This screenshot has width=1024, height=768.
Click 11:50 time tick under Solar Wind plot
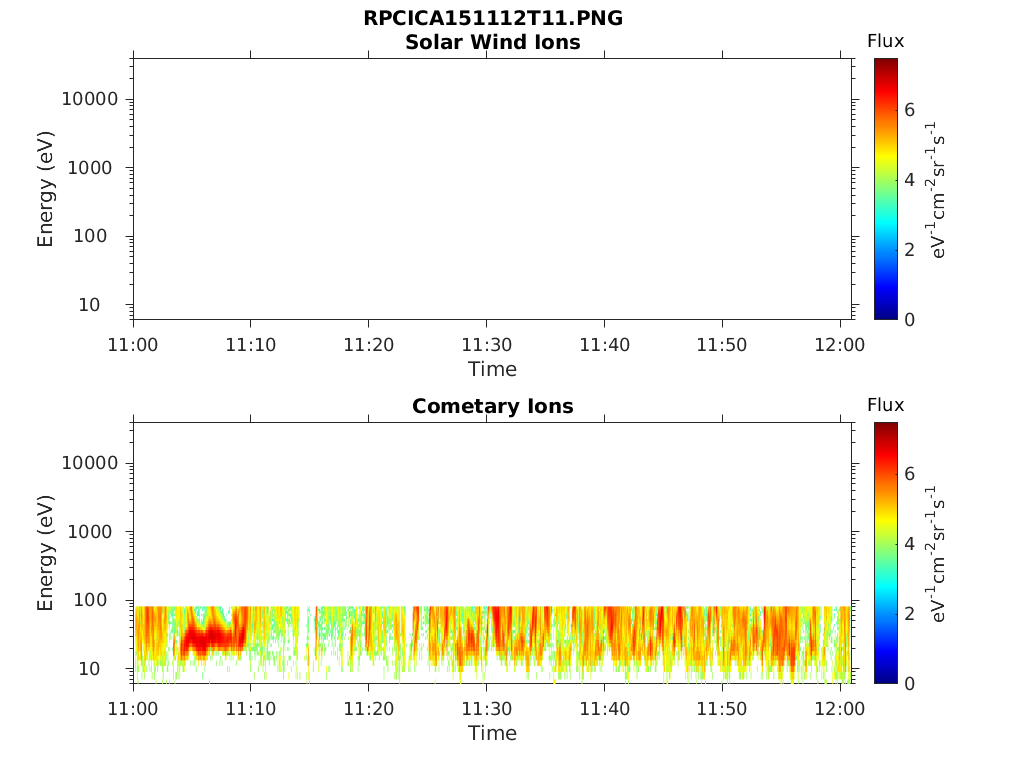(x=722, y=345)
